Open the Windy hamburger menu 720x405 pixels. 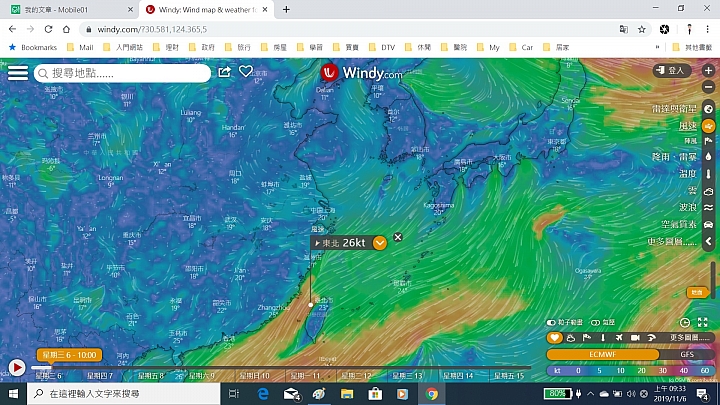[18, 73]
